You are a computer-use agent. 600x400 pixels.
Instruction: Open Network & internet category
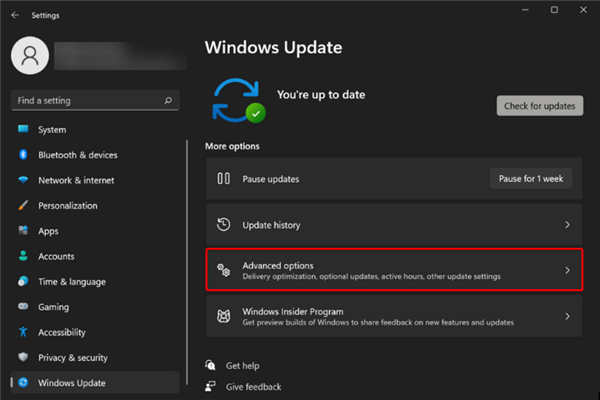95,180
